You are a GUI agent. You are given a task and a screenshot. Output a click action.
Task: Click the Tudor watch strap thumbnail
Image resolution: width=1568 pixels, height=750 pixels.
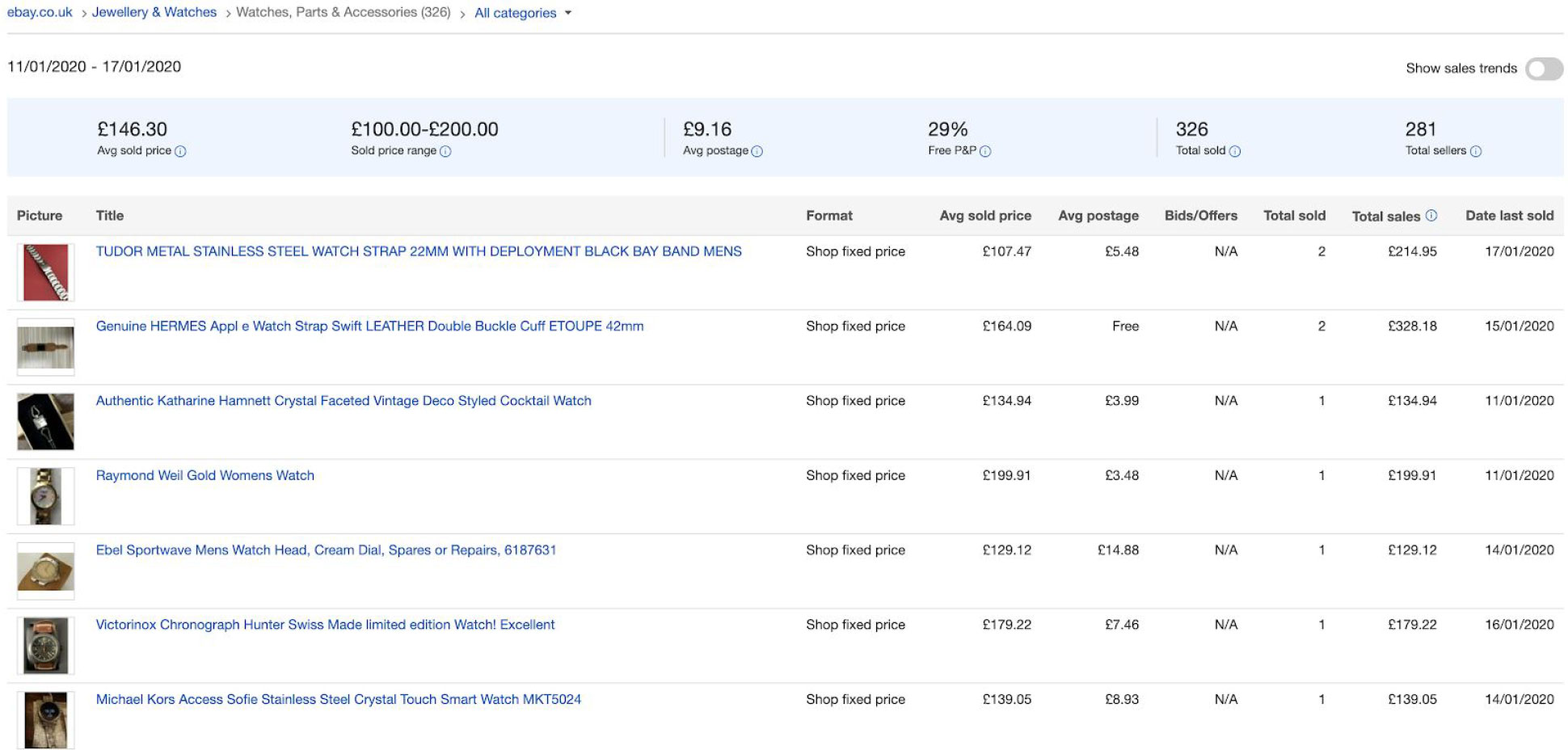46,272
